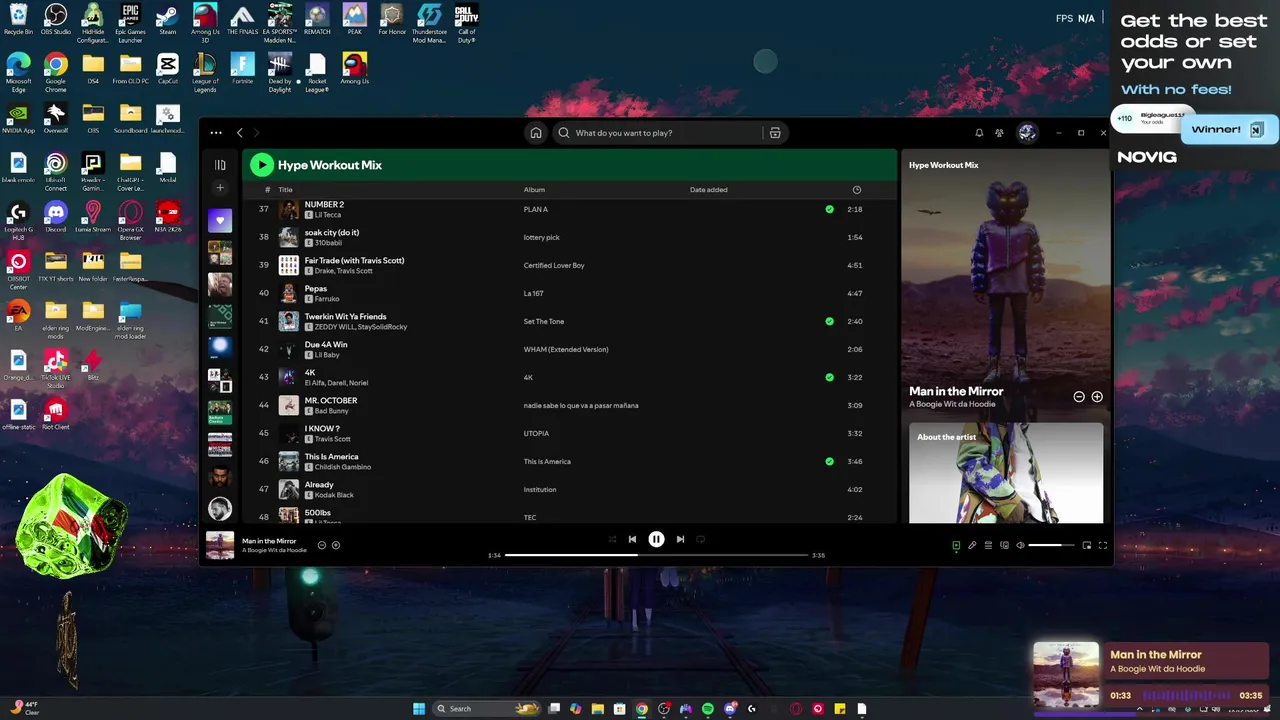Pause the current song

coord(656,539)
